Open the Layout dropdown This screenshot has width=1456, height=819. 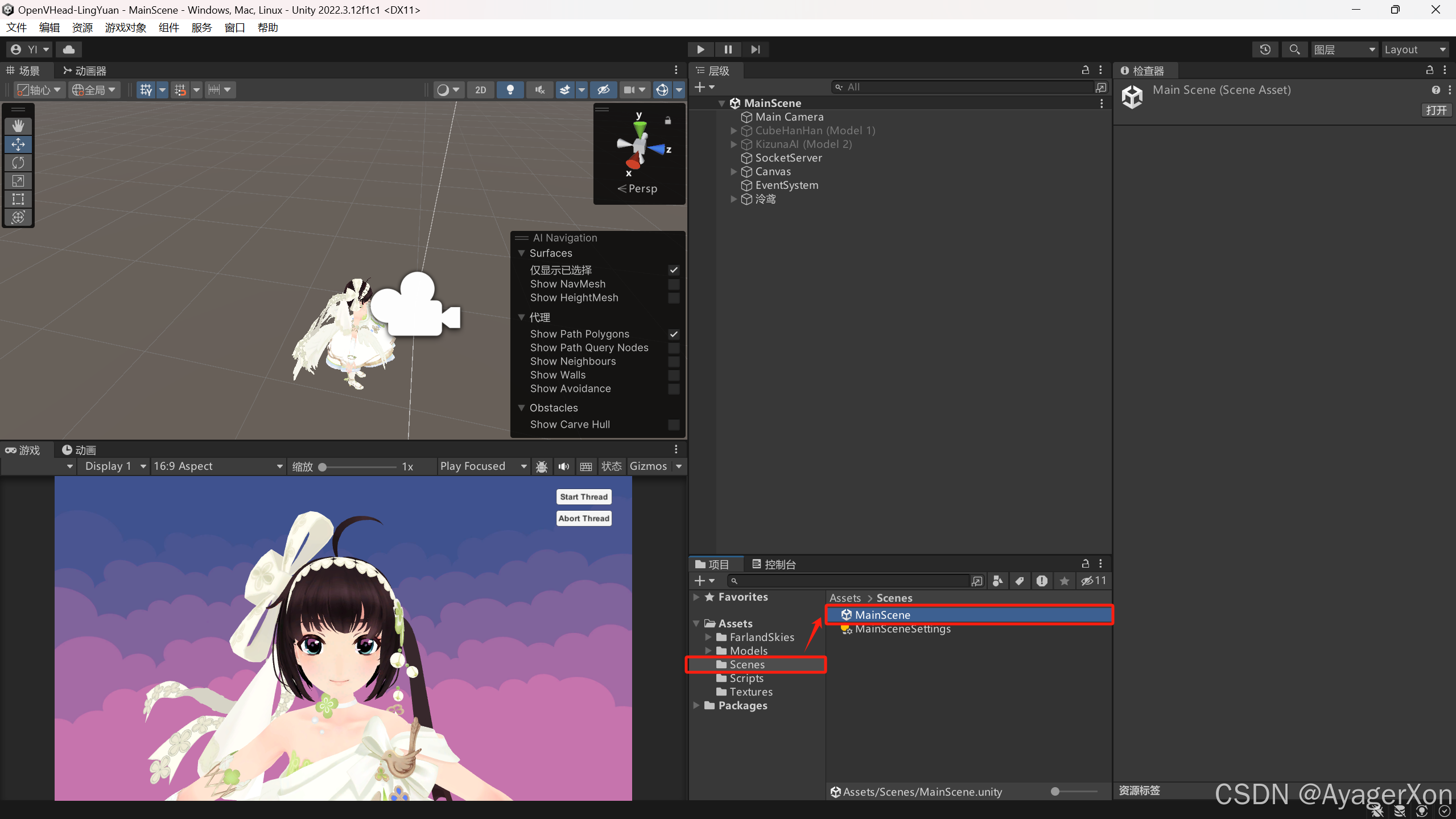[x=1414, y=49]
